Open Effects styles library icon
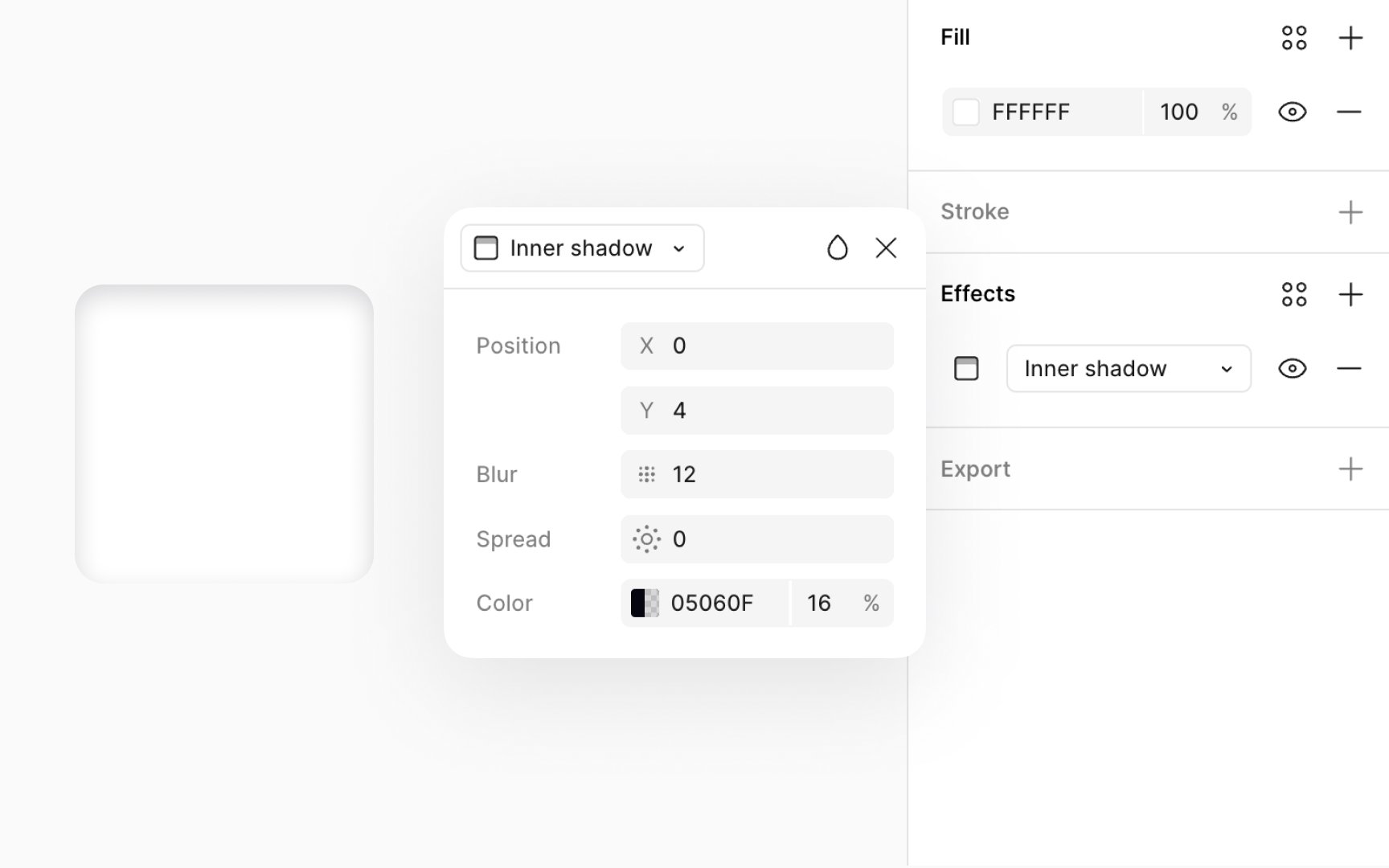 click(x=1294, y=294)
